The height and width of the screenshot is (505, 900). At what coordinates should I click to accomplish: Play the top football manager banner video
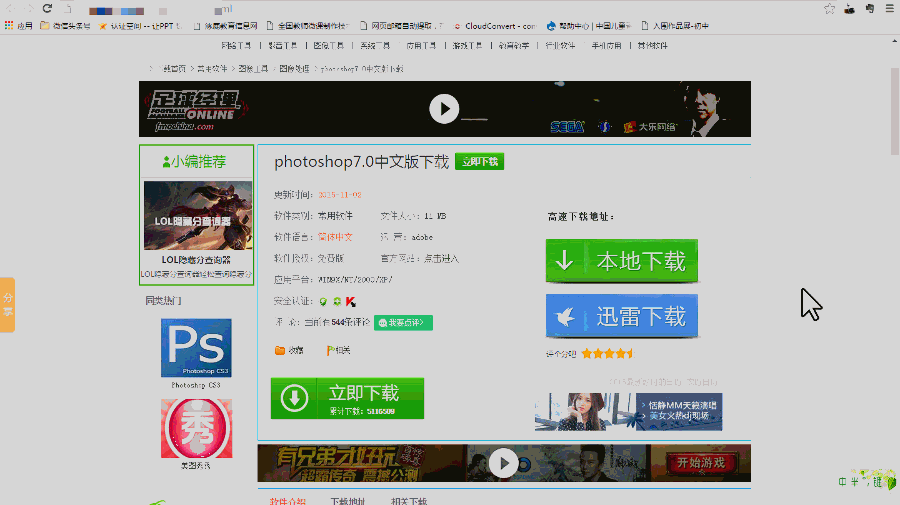click(444, 108)
